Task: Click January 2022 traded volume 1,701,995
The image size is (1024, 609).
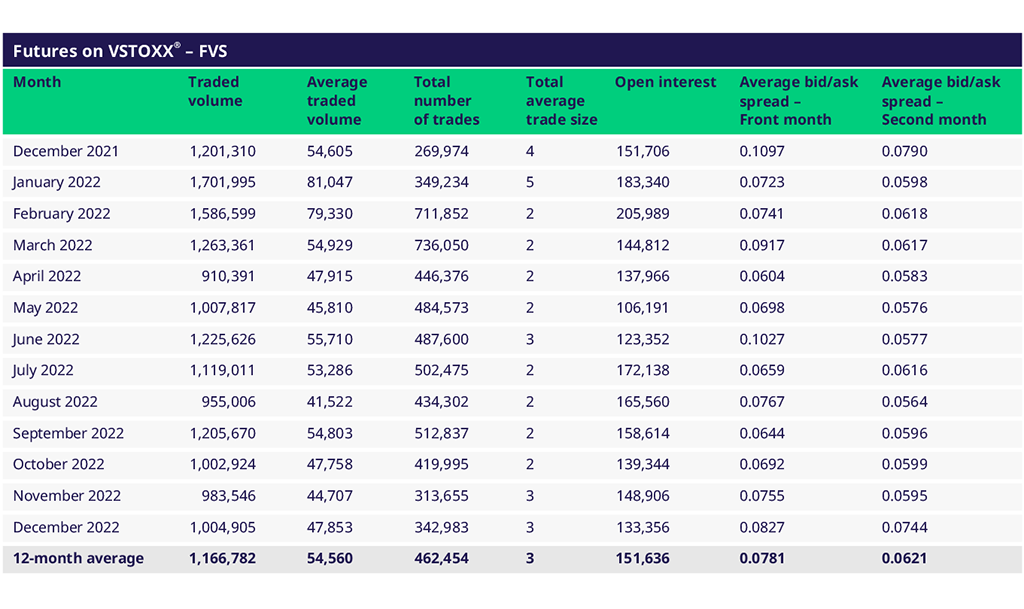Action: (222, 182)
